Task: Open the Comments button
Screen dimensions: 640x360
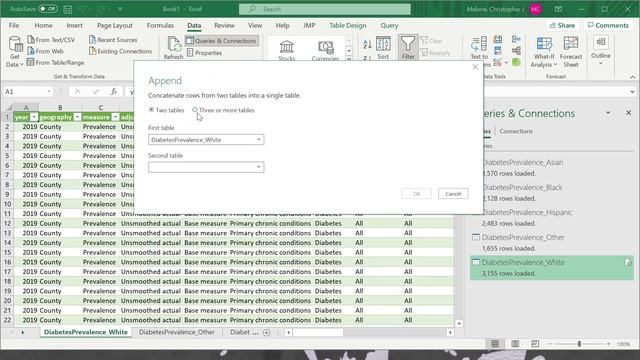Action: (x=608, y=25)
